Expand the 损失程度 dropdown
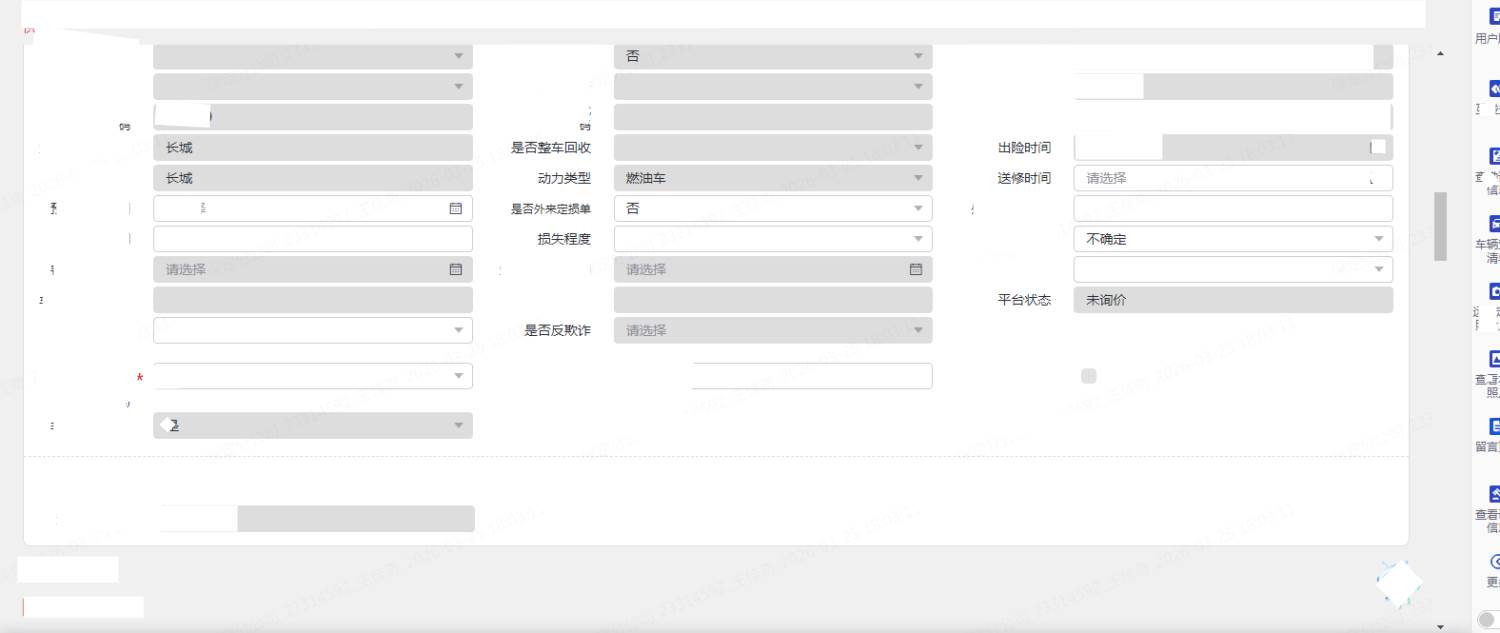This screenshot has height=633, width=1500. [x=772, y=239]
